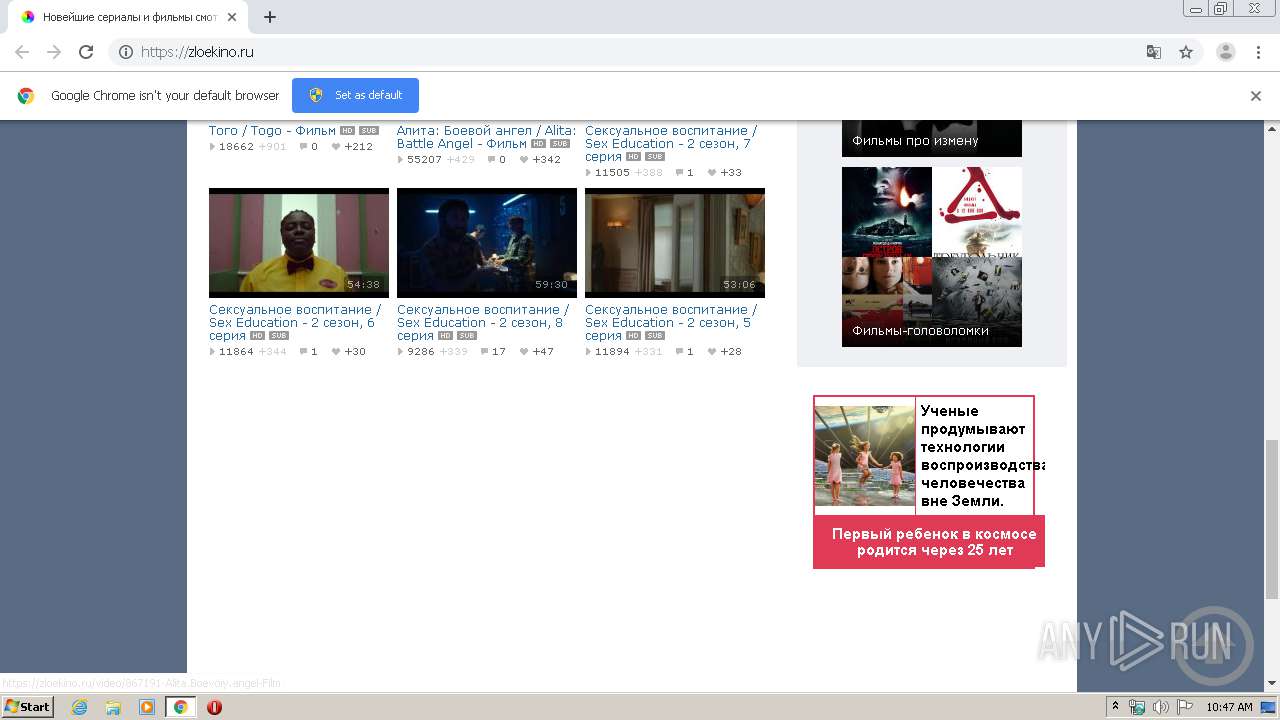Show hidden system tray icons

point(1115,707)
